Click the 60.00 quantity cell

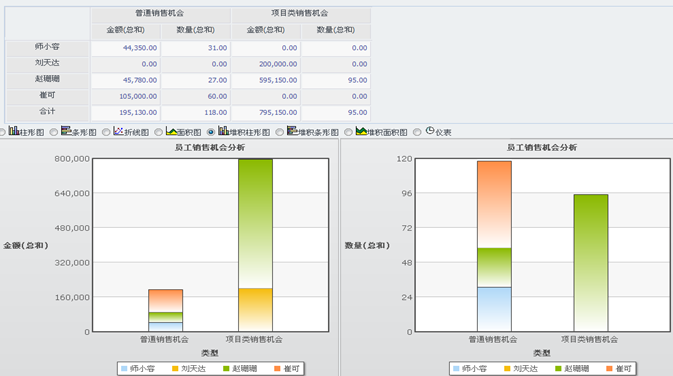tap(196, 97)
